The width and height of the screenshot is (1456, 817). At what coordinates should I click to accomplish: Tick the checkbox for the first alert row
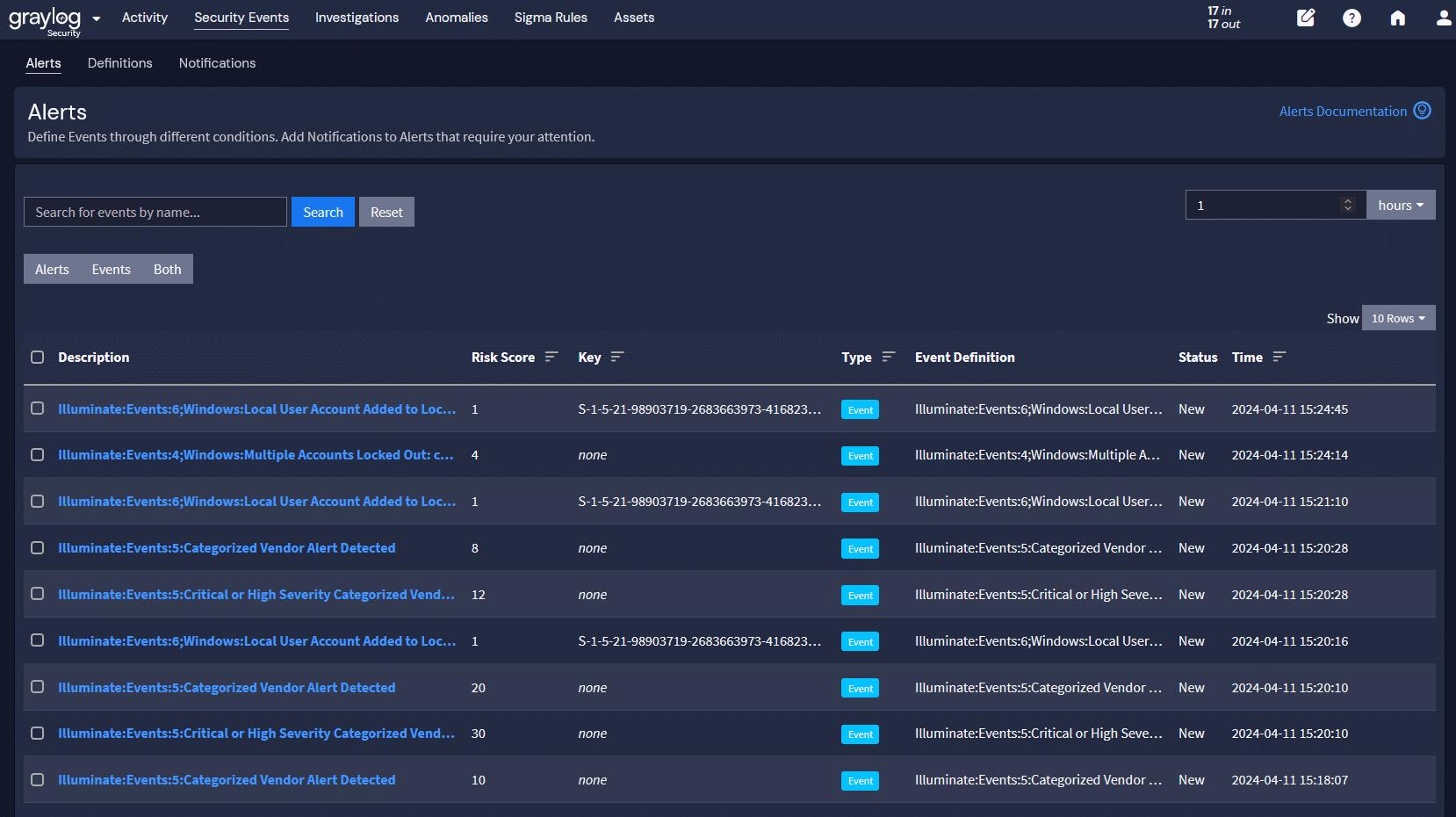(37, 408)
